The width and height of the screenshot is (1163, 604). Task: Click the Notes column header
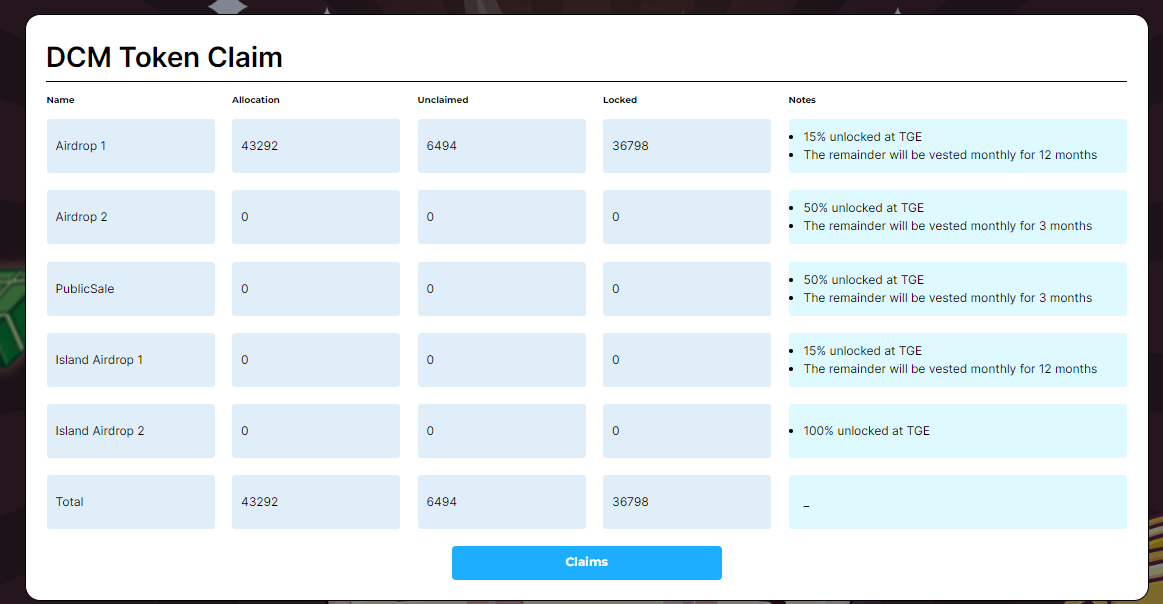pyautogui.click(x=802, y=99)
